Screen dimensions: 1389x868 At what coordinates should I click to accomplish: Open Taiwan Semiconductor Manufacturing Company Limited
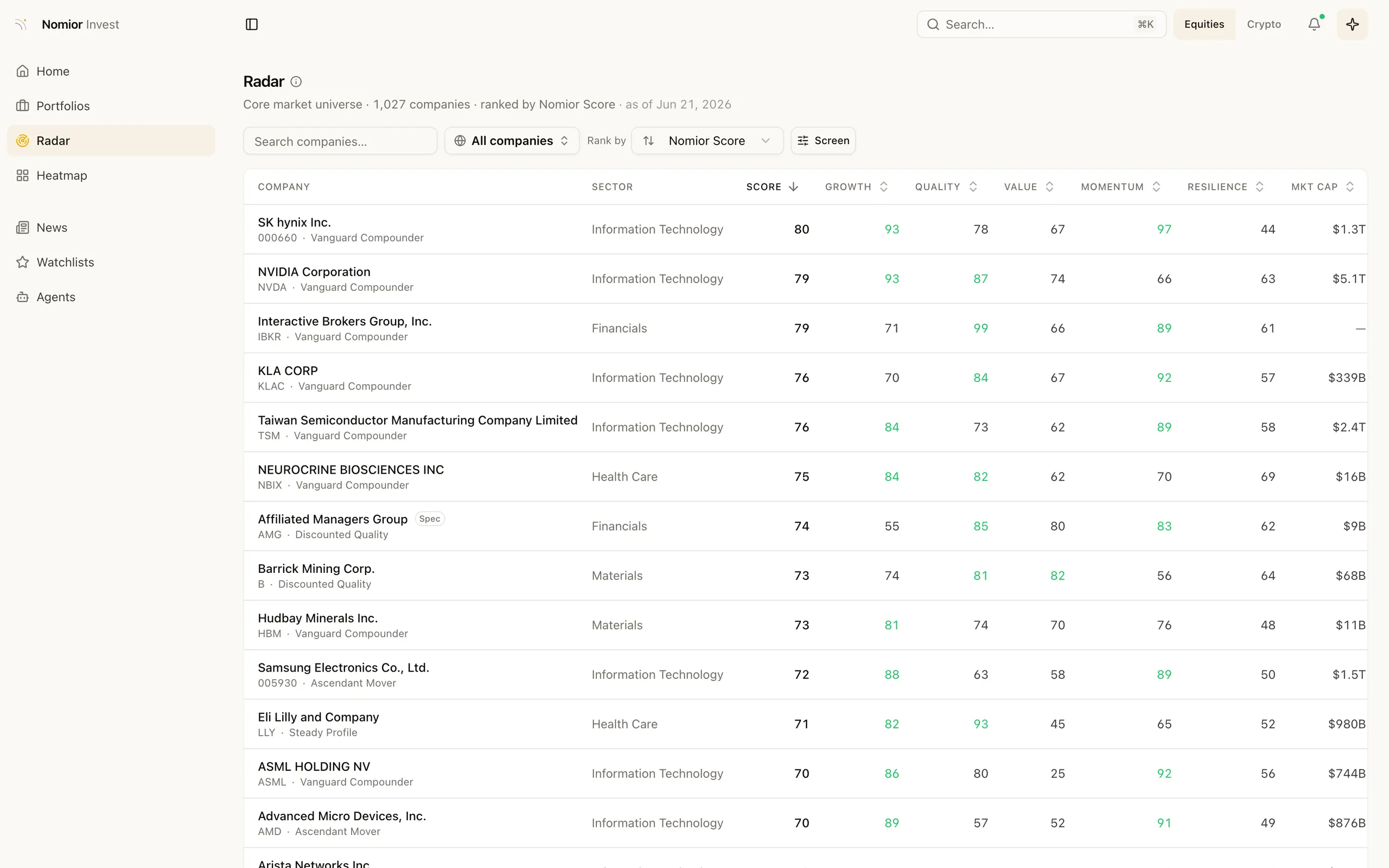(x=417, y=420)
